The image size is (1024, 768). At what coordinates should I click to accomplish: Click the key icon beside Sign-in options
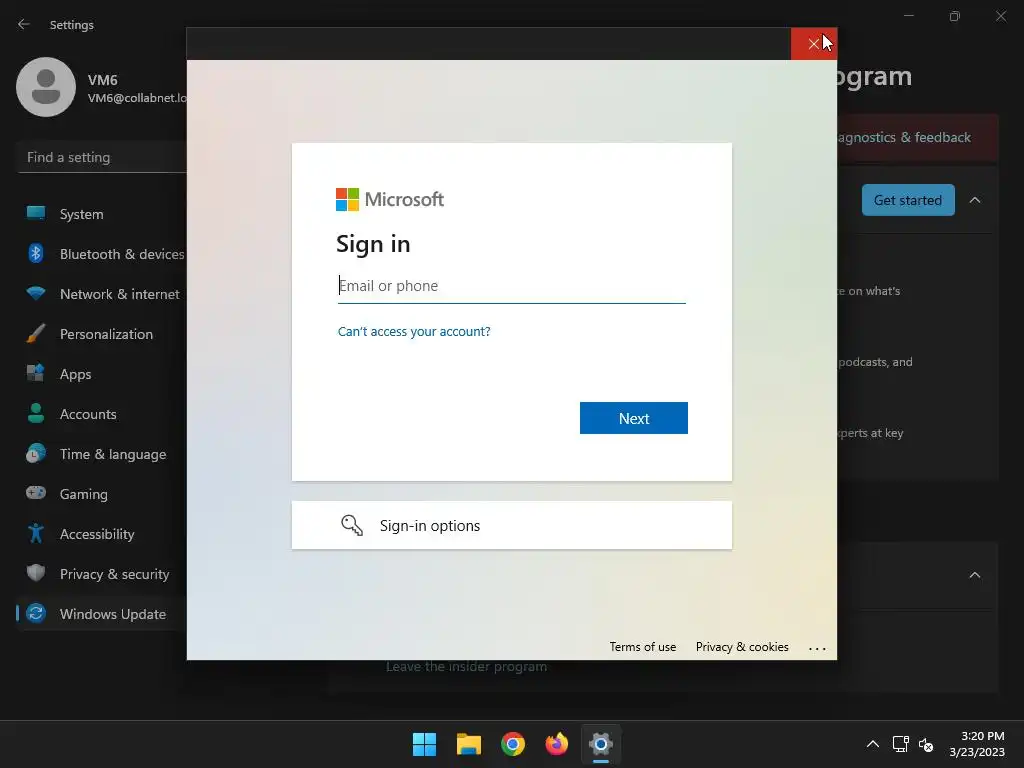coord(352,525)
